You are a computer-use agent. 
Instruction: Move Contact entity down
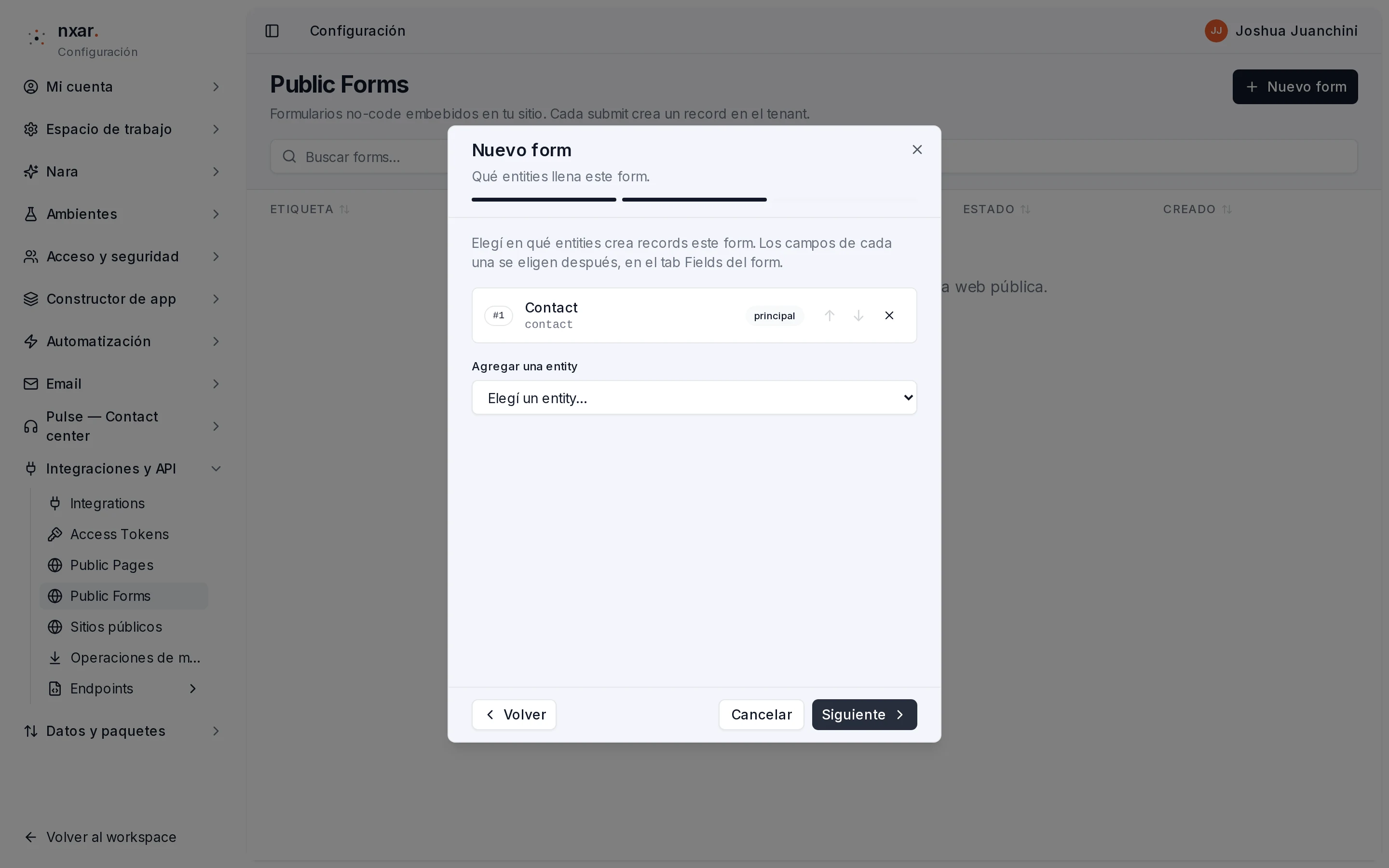pos(858,315)
